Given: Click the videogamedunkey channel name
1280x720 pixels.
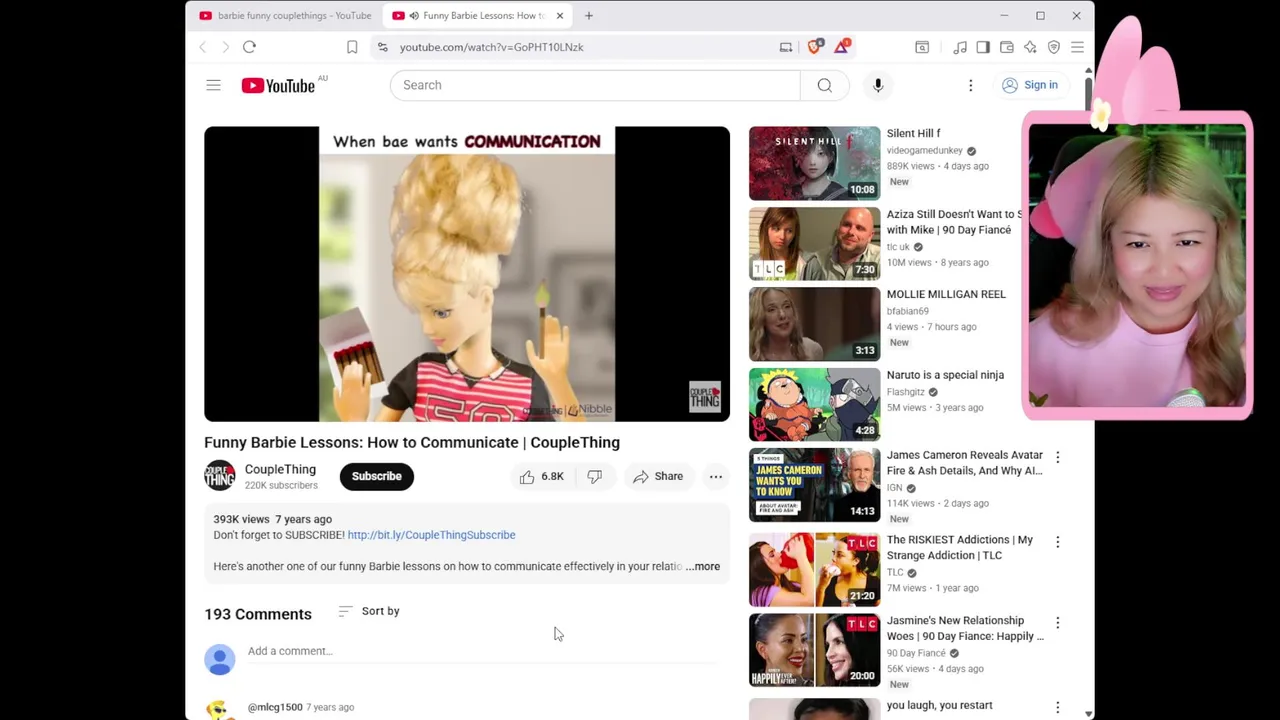Looking at the screenshot, I should click(925, 150).
